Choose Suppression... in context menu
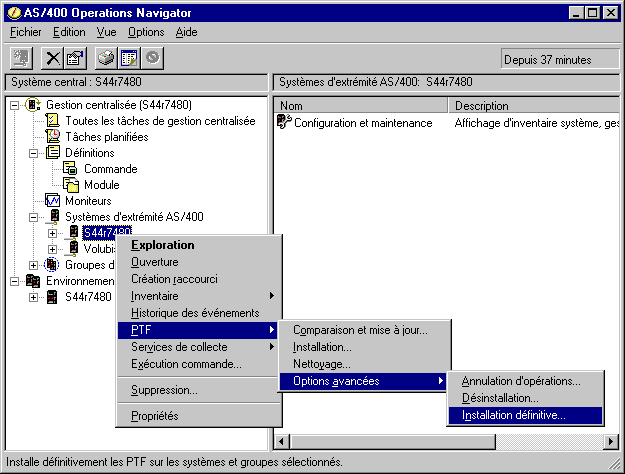The image size is (625, 474). 198,390
